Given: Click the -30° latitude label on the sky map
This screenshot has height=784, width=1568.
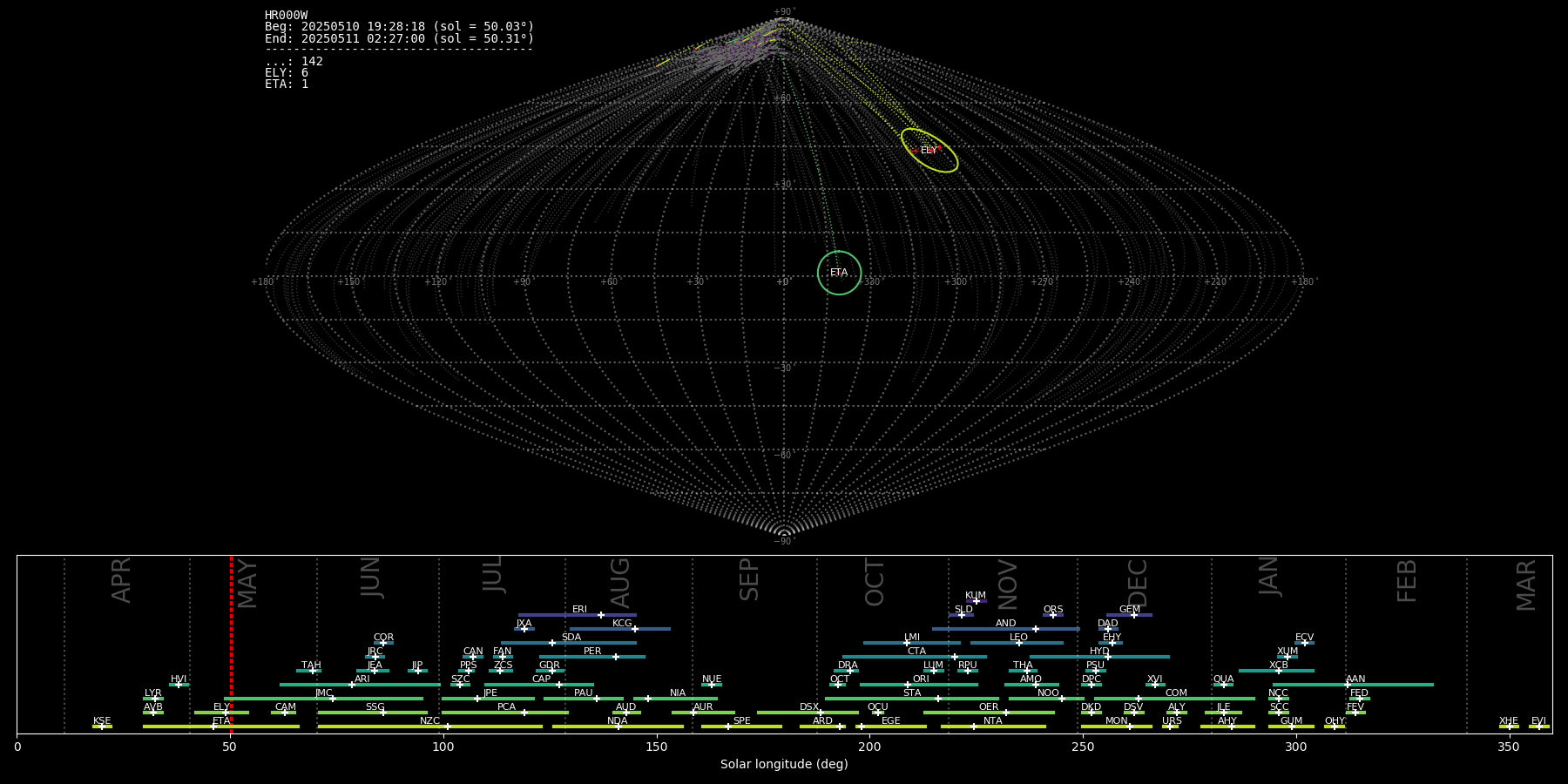Looking at the screenshot, I should 783,368.
